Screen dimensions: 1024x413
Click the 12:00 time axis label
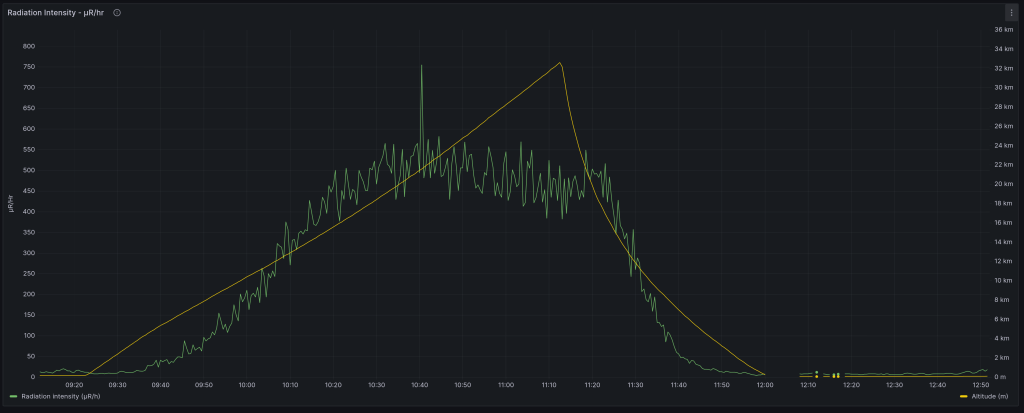[x=765, y=385]
